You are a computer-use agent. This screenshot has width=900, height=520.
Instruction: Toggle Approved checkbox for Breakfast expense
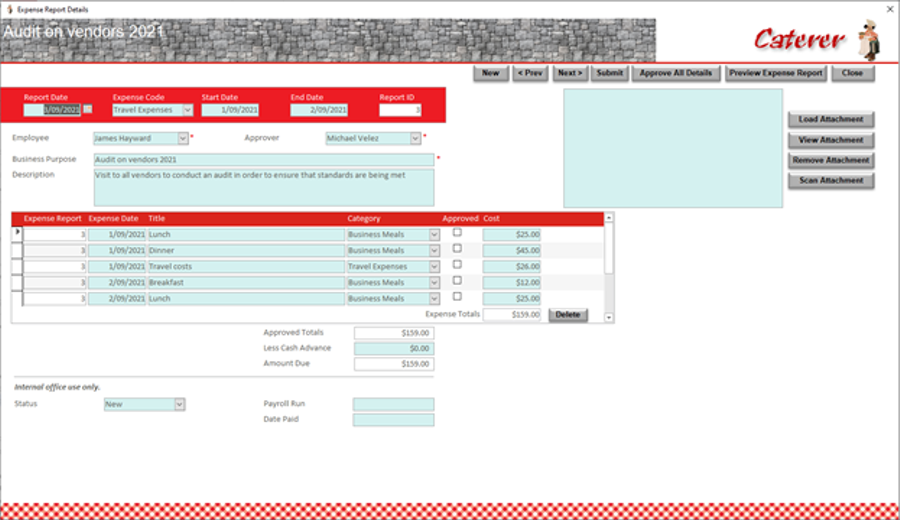pos(457,281)
